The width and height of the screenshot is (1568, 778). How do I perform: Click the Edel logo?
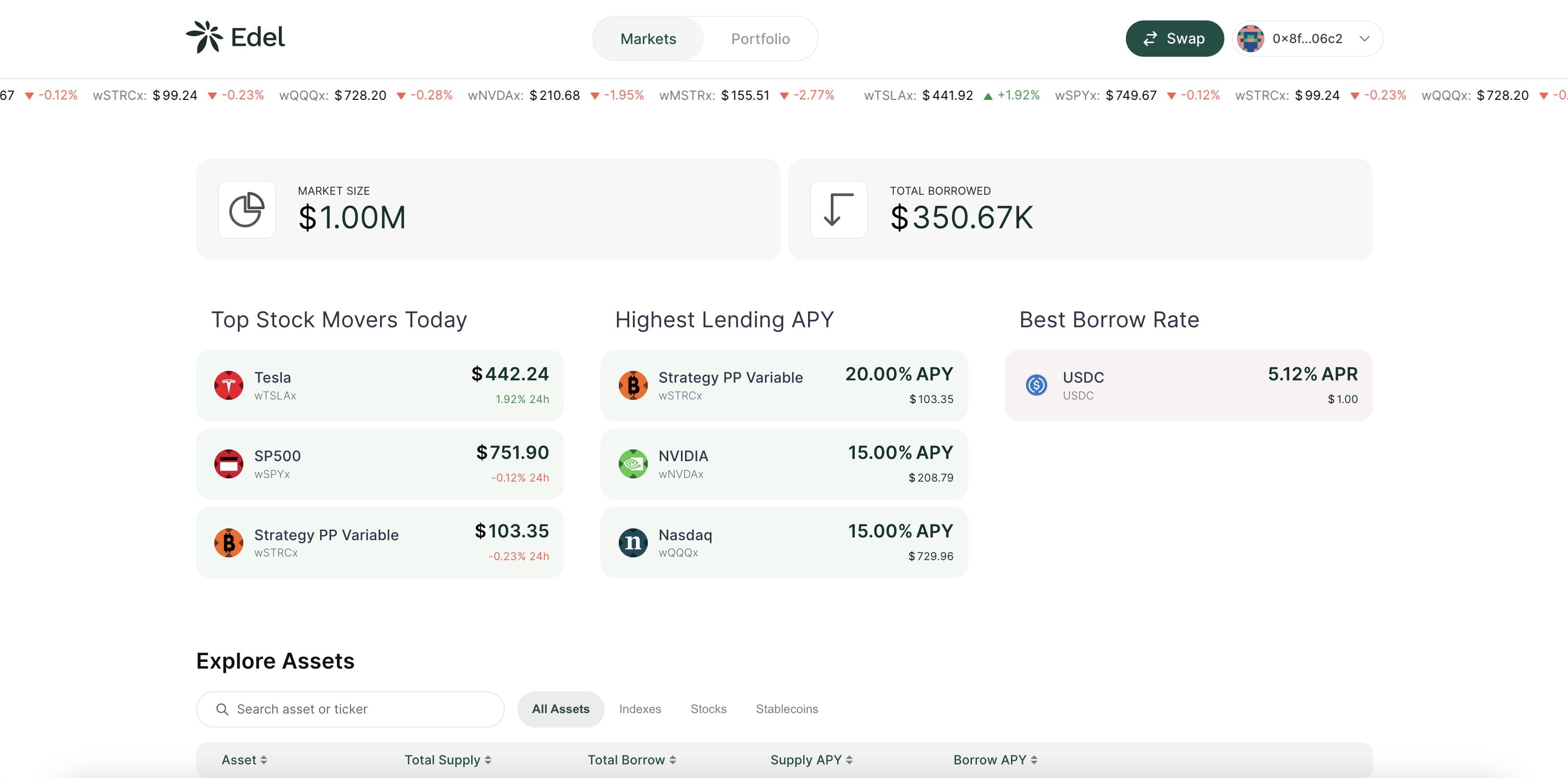(235, 37)
